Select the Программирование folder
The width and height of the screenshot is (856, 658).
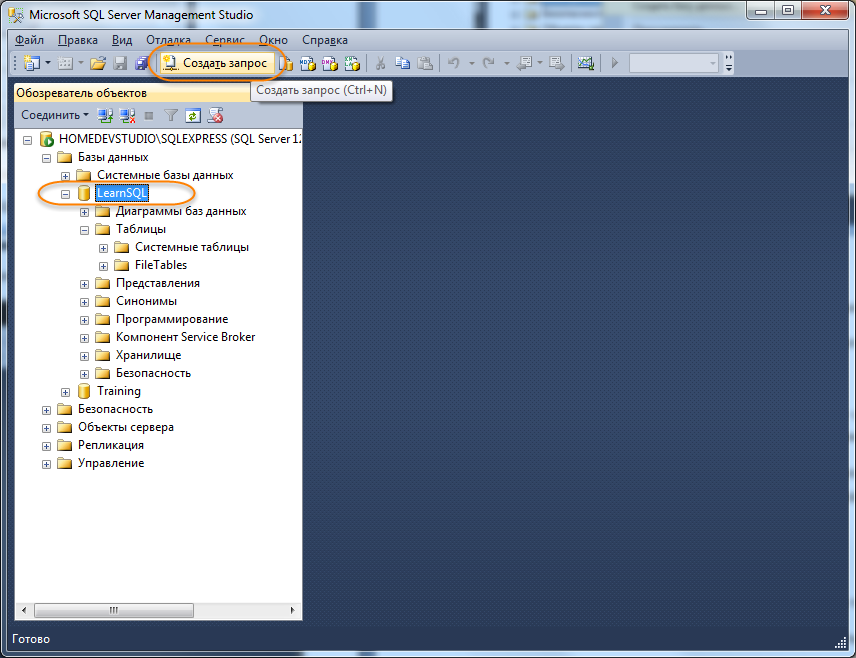pyautogui.click(x=172, y=319)
